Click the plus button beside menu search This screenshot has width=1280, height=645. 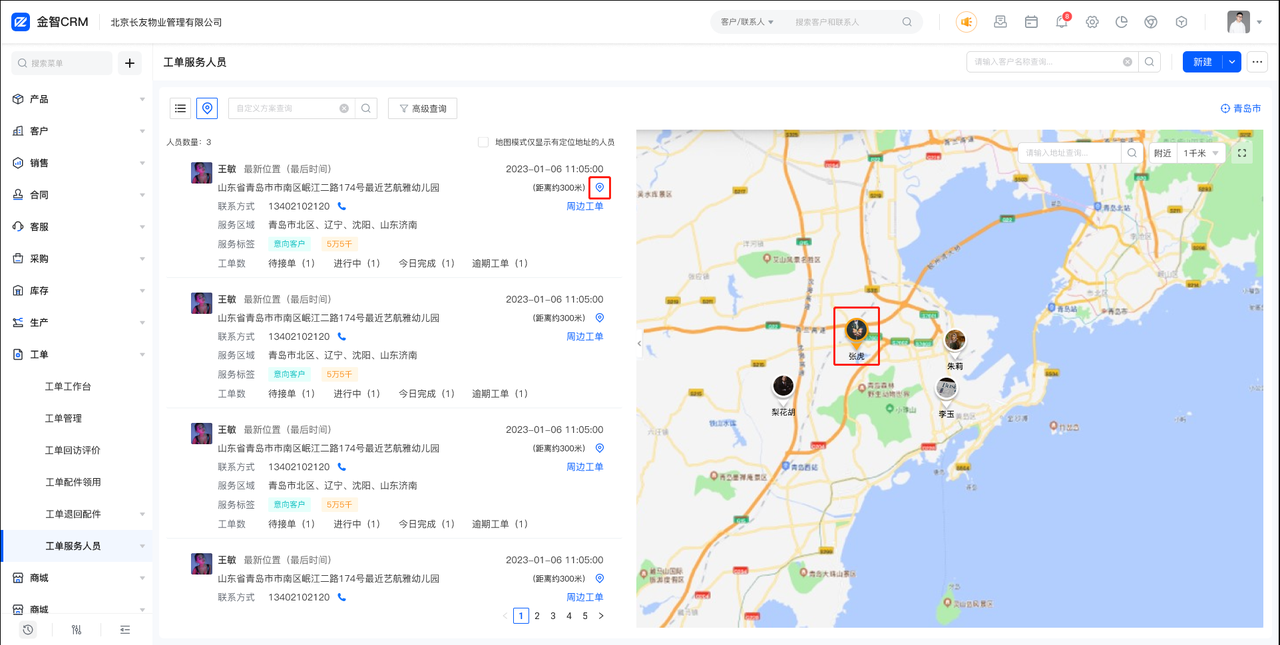130,63
